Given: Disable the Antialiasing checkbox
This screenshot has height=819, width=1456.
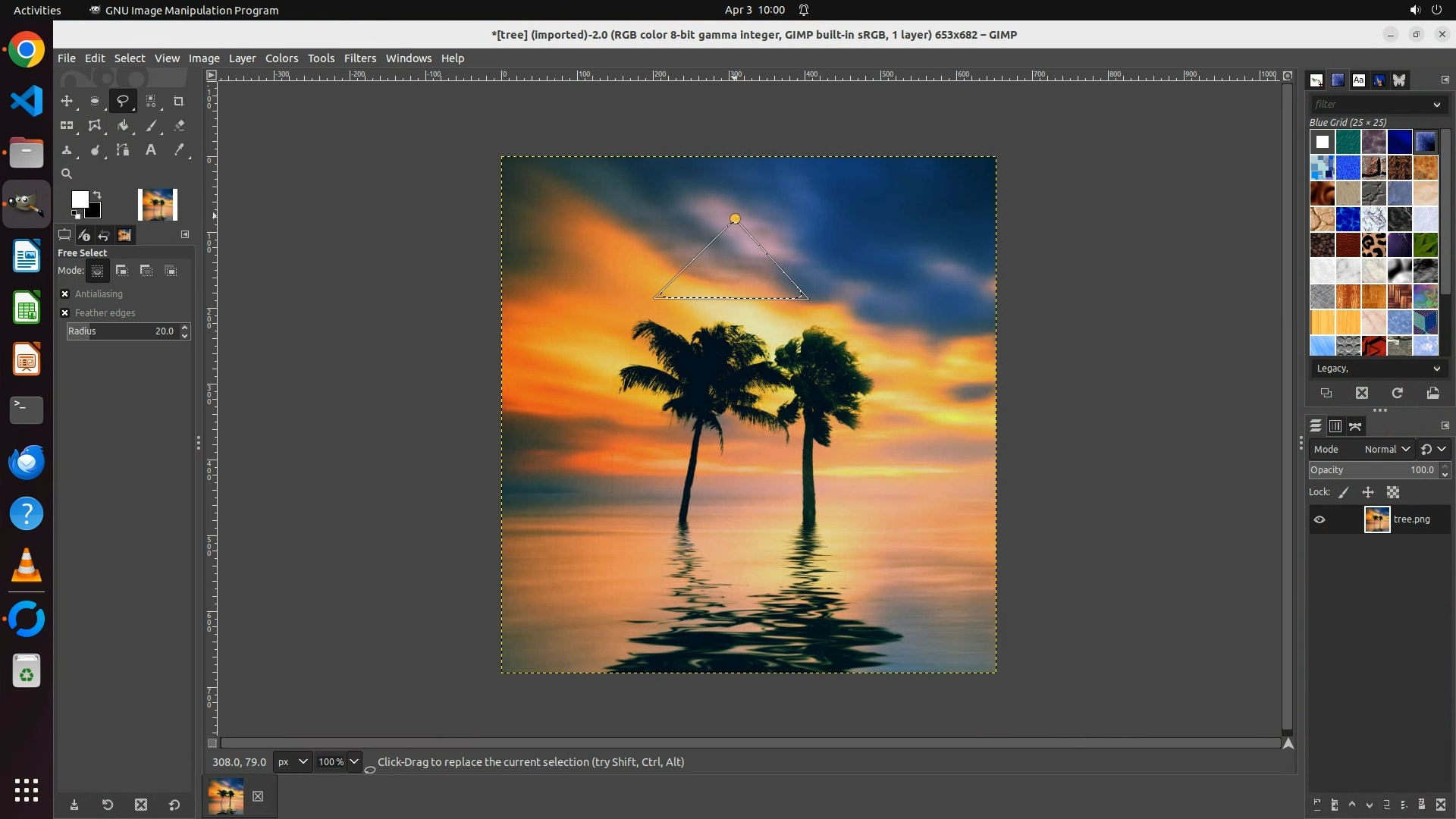Looking at the screenshot, I should click(x=65, y=294).
